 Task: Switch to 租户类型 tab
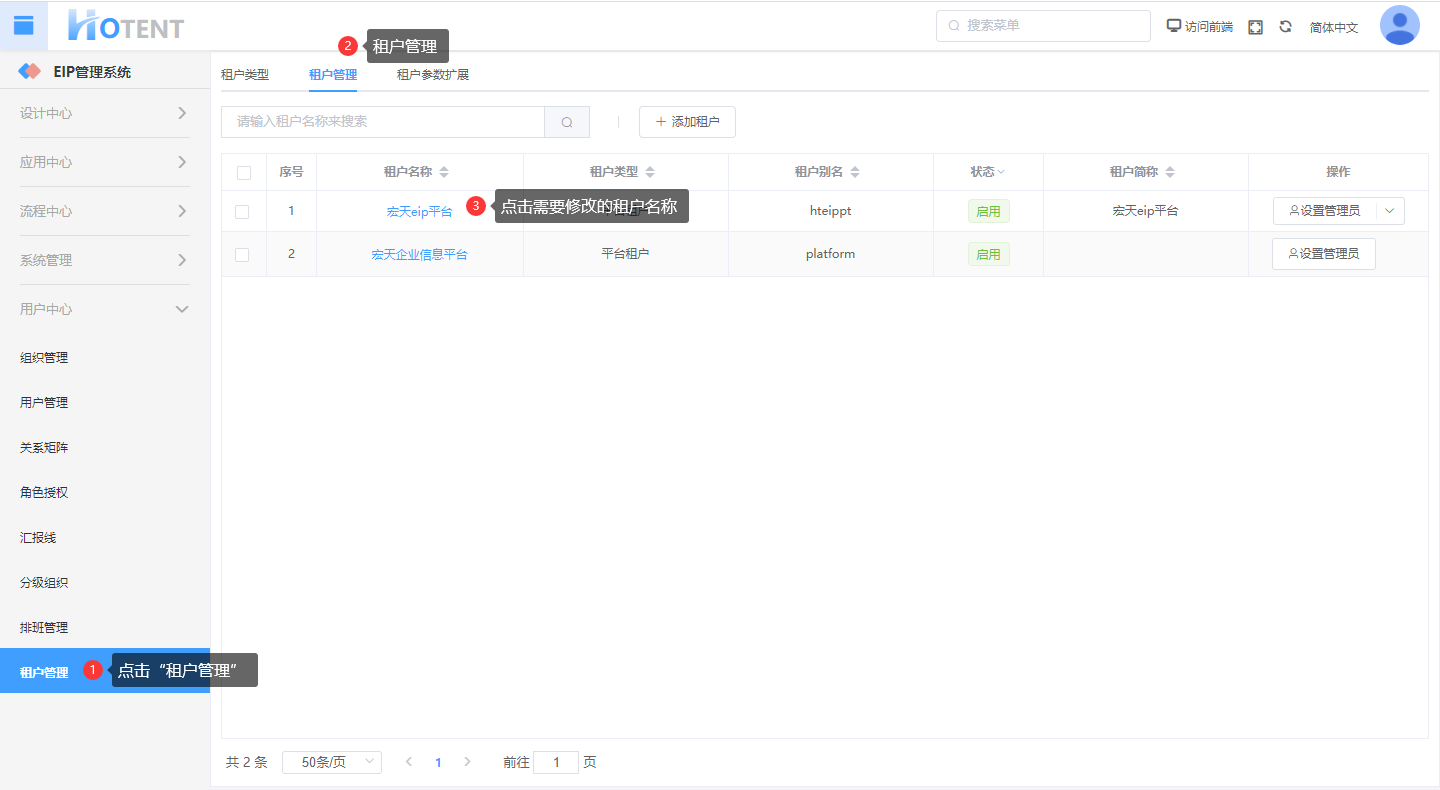tap(245, 74)
